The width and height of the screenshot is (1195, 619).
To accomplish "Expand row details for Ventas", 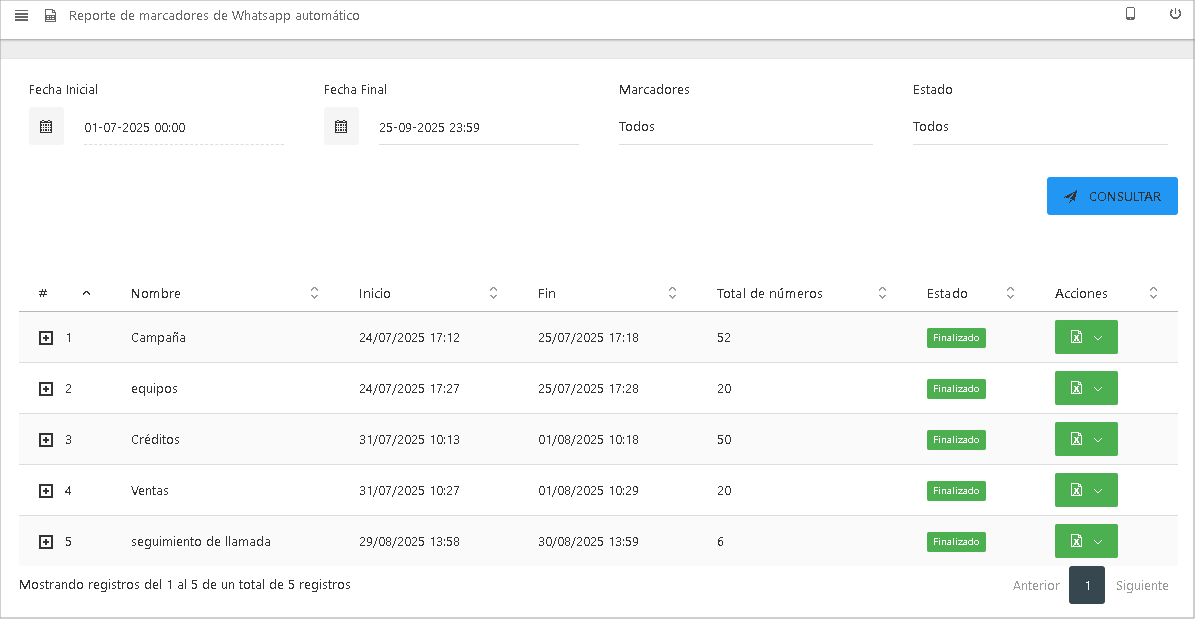I will 45,491.
